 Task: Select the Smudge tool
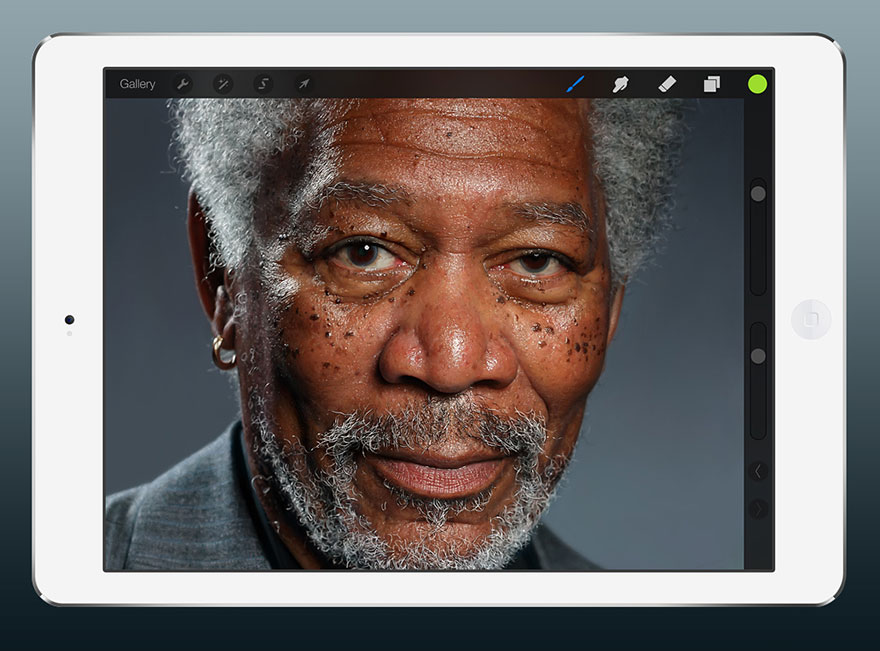(x=620, y=84)
